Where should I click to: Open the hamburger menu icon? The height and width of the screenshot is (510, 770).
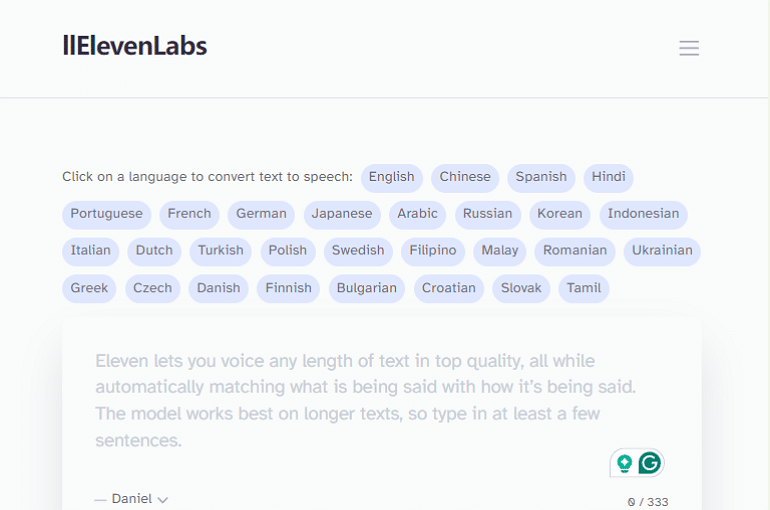688,48
